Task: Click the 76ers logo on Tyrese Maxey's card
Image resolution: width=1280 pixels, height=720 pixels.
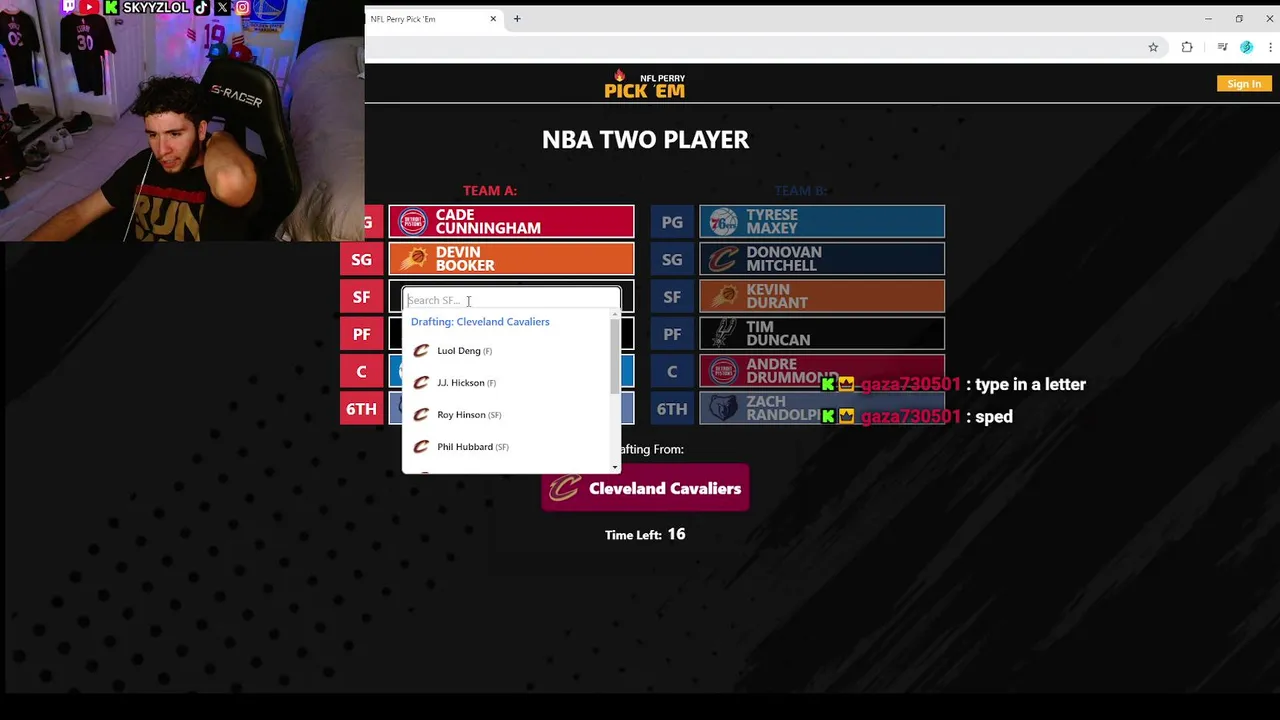Action: (x=723, y=222)
